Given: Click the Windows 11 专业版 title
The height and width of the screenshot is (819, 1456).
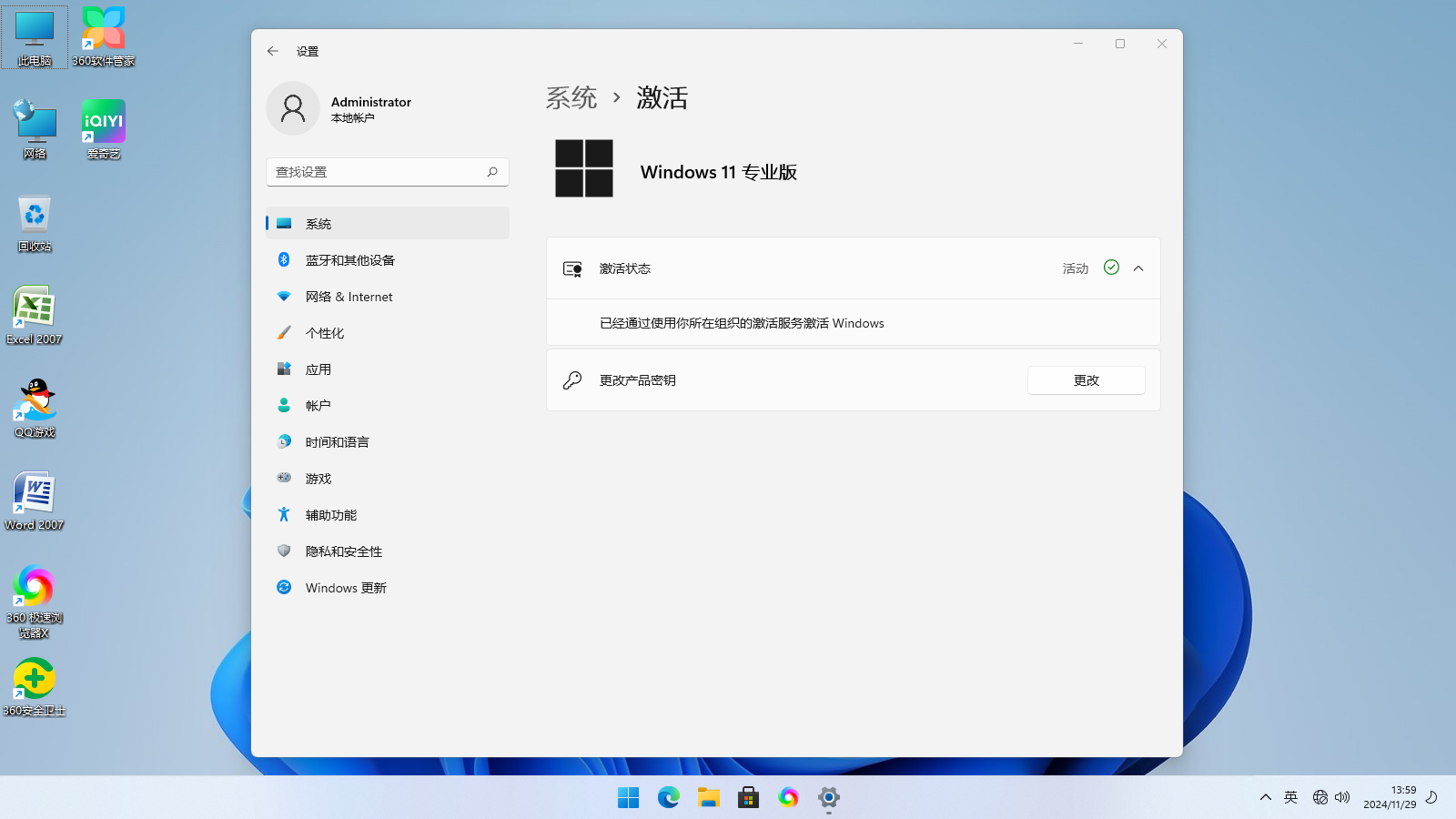Looking at the screenshot, I should (x=719, y=172).
